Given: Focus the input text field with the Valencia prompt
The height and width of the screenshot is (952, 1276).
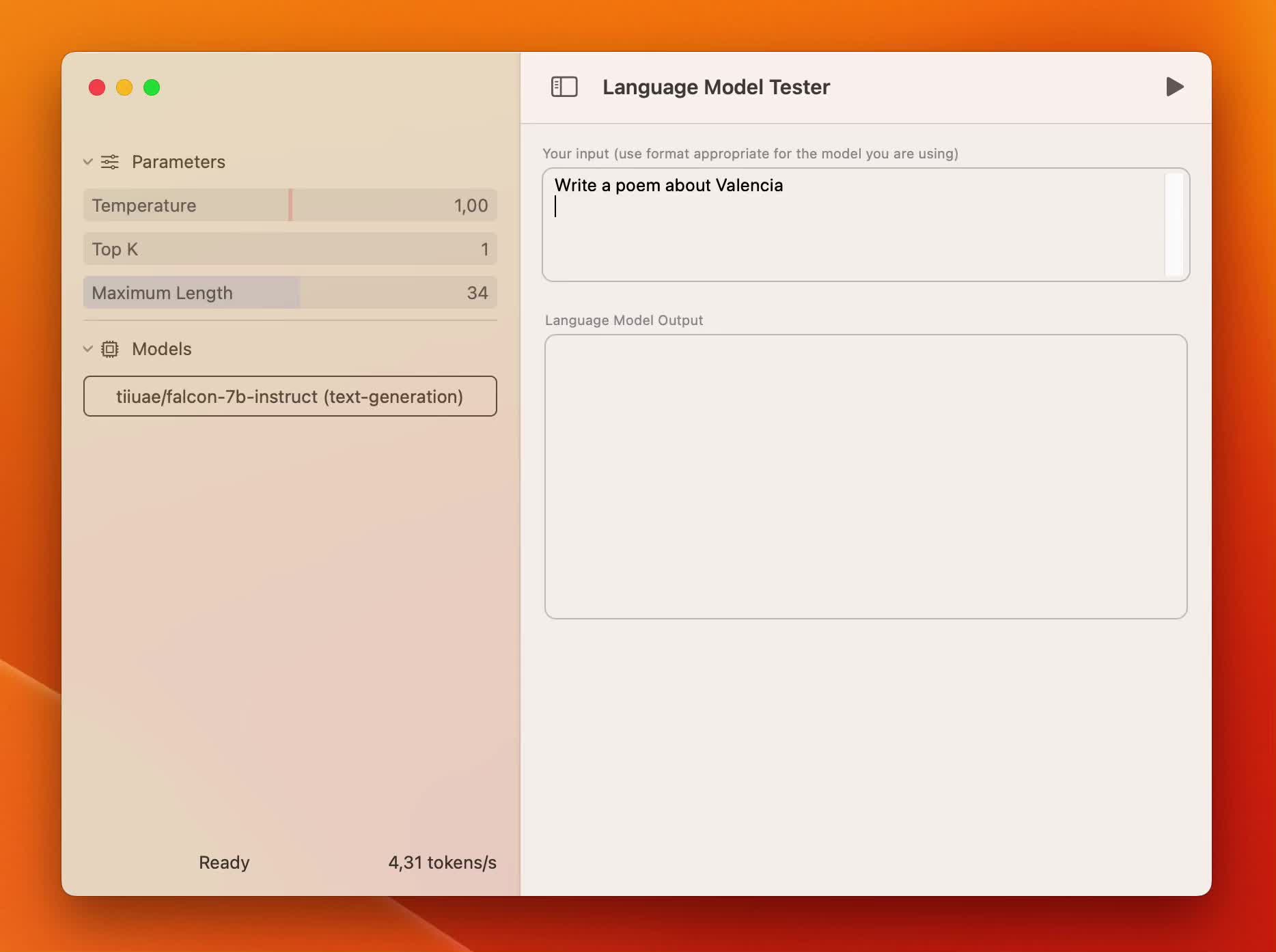Looking at the screenshot, I should [x=854, y=225].
